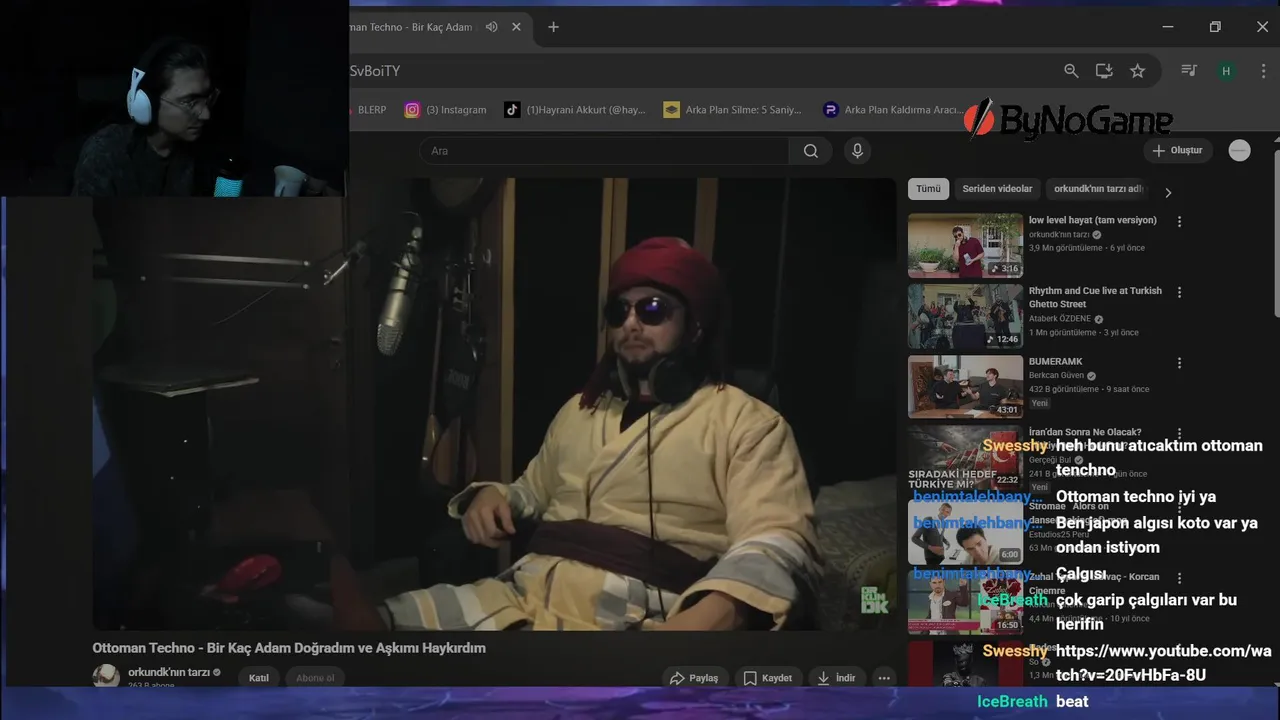The height and width of the screenshot is (720, 1280).
Task: Select the Tümü filter chip
Action: (x=928, y=189)
